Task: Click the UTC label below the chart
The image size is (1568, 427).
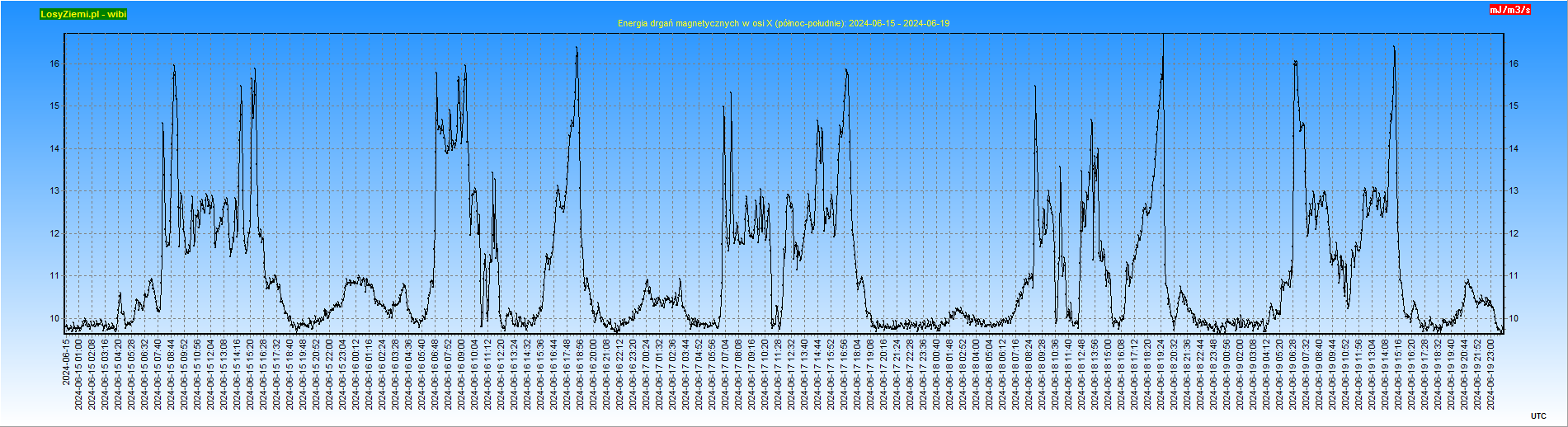Action: (1538, 416)
